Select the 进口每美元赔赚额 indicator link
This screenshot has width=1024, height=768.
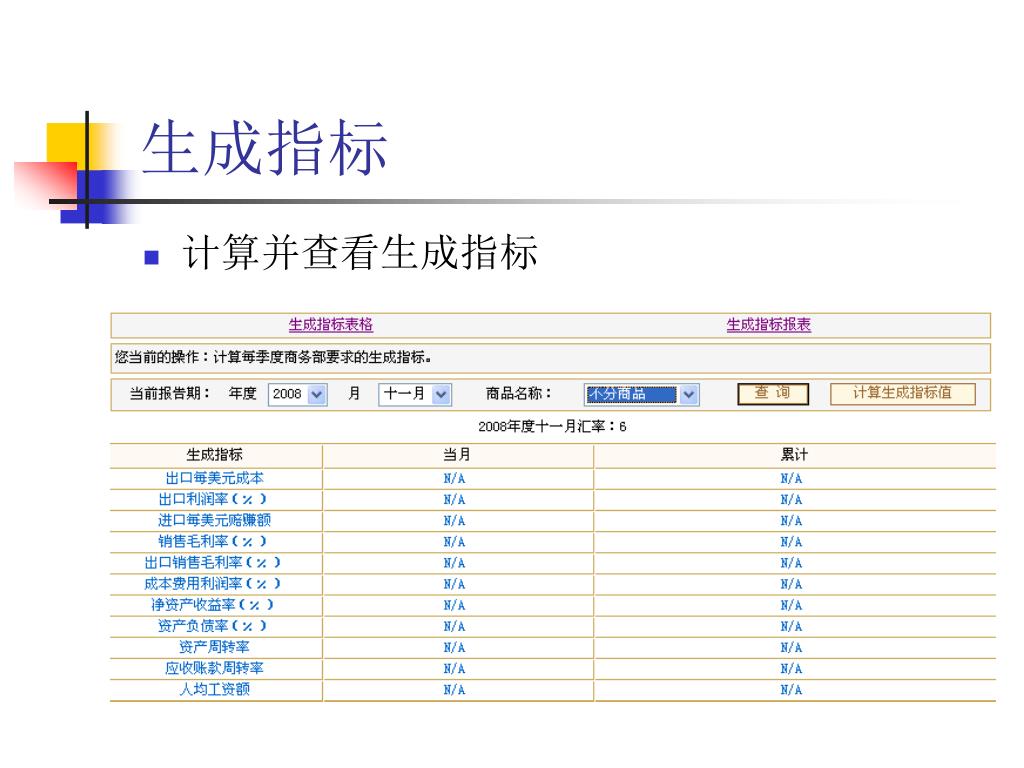tap(214, 520)
